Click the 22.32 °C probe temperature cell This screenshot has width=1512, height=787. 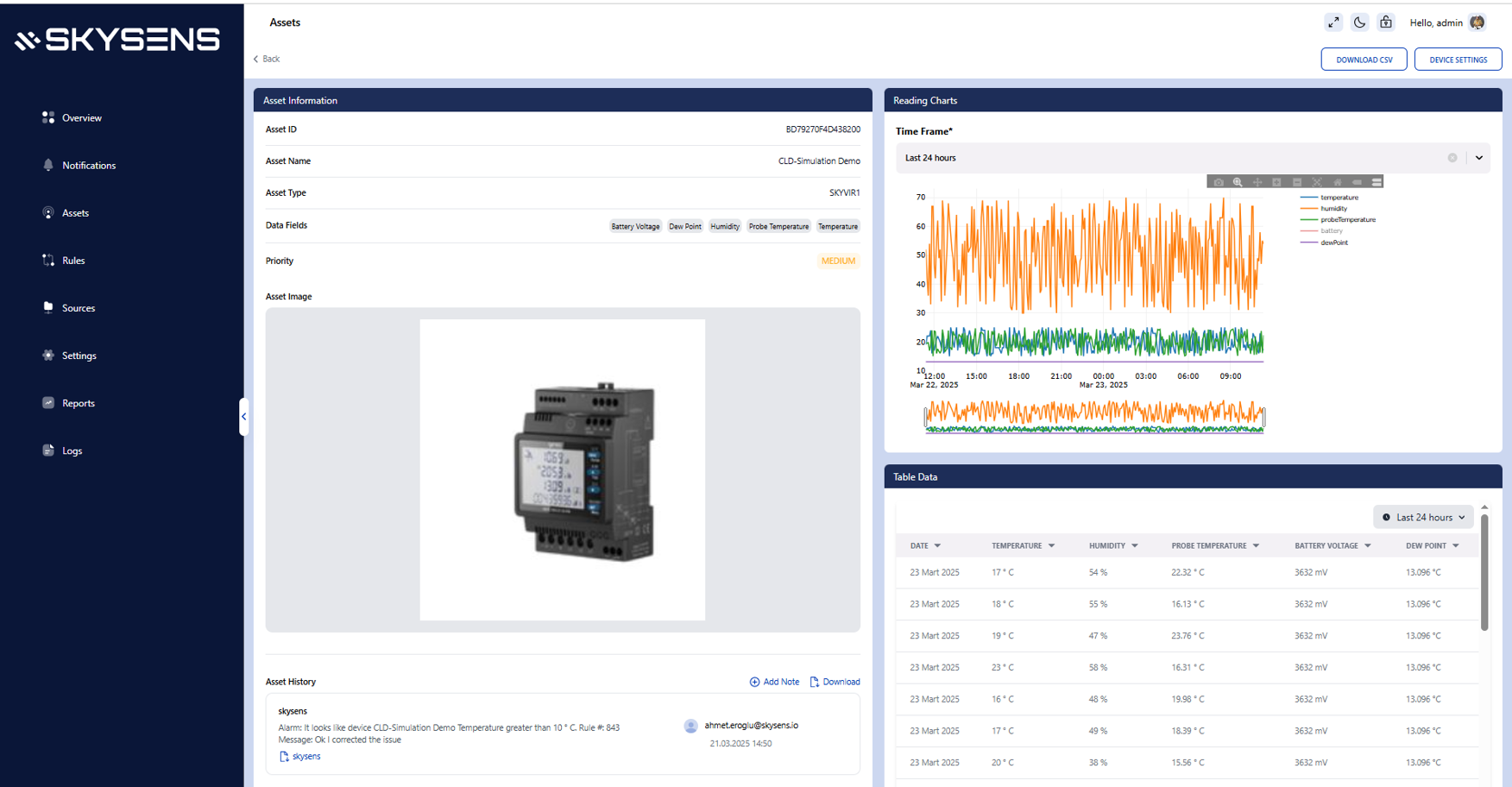click(x=1188, y=572)
